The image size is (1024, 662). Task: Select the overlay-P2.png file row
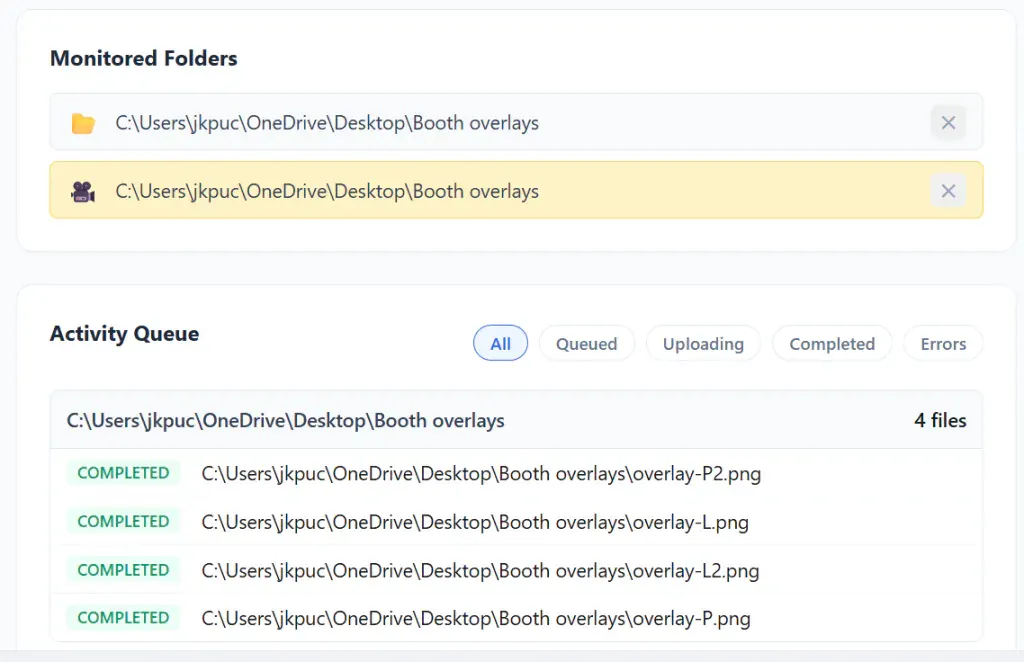(x=516, y=473)
